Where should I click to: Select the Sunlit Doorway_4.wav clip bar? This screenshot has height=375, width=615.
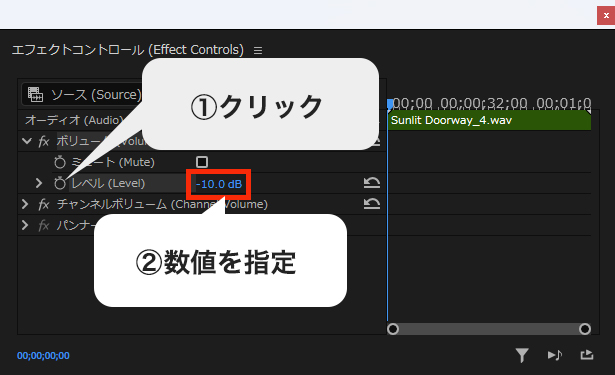(x=489, y=120)
